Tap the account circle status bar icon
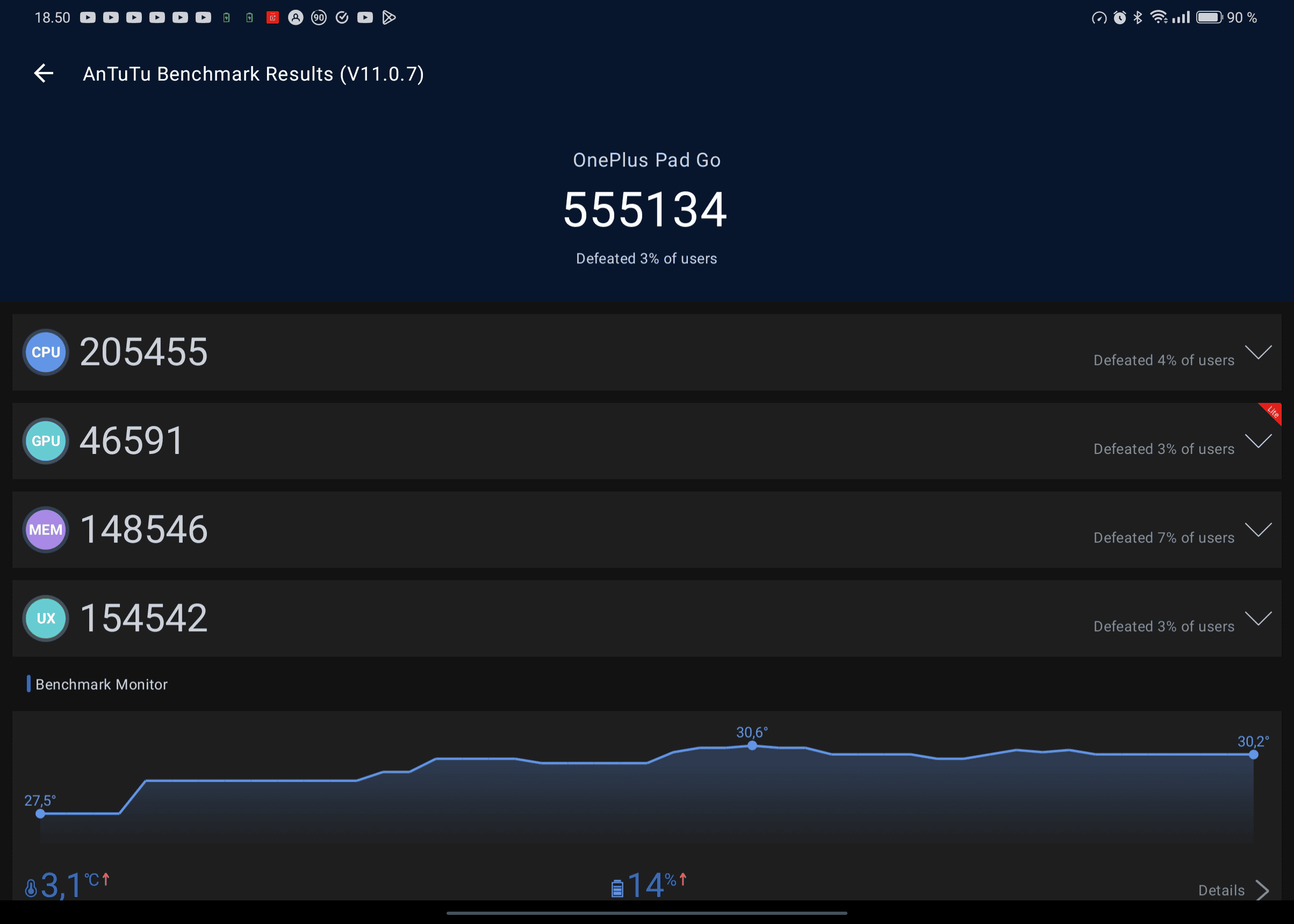 pos(296,18)
